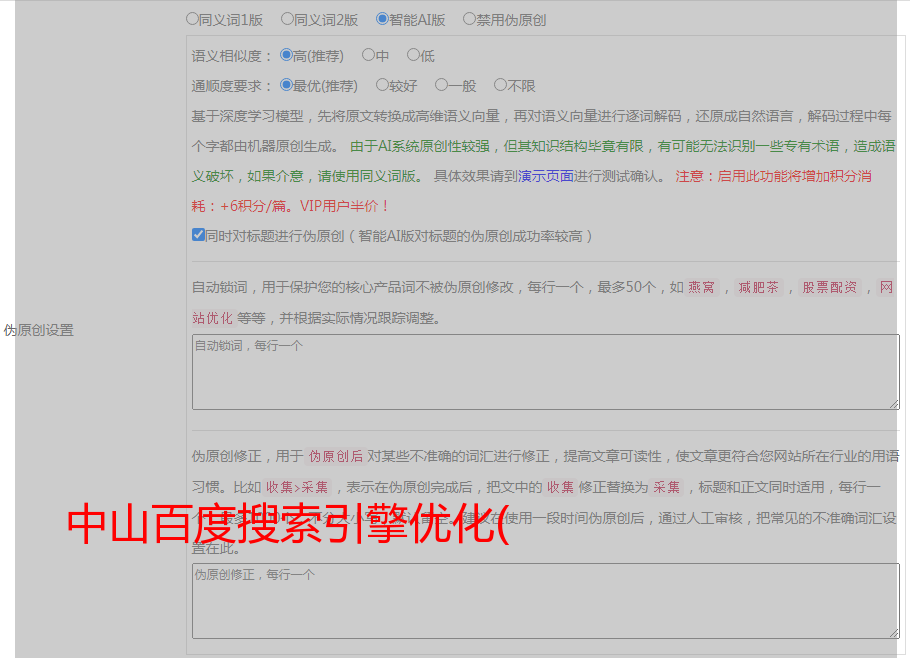Select the 同义词1版 radio option
The image size is (911, 658).
point(192,19)
